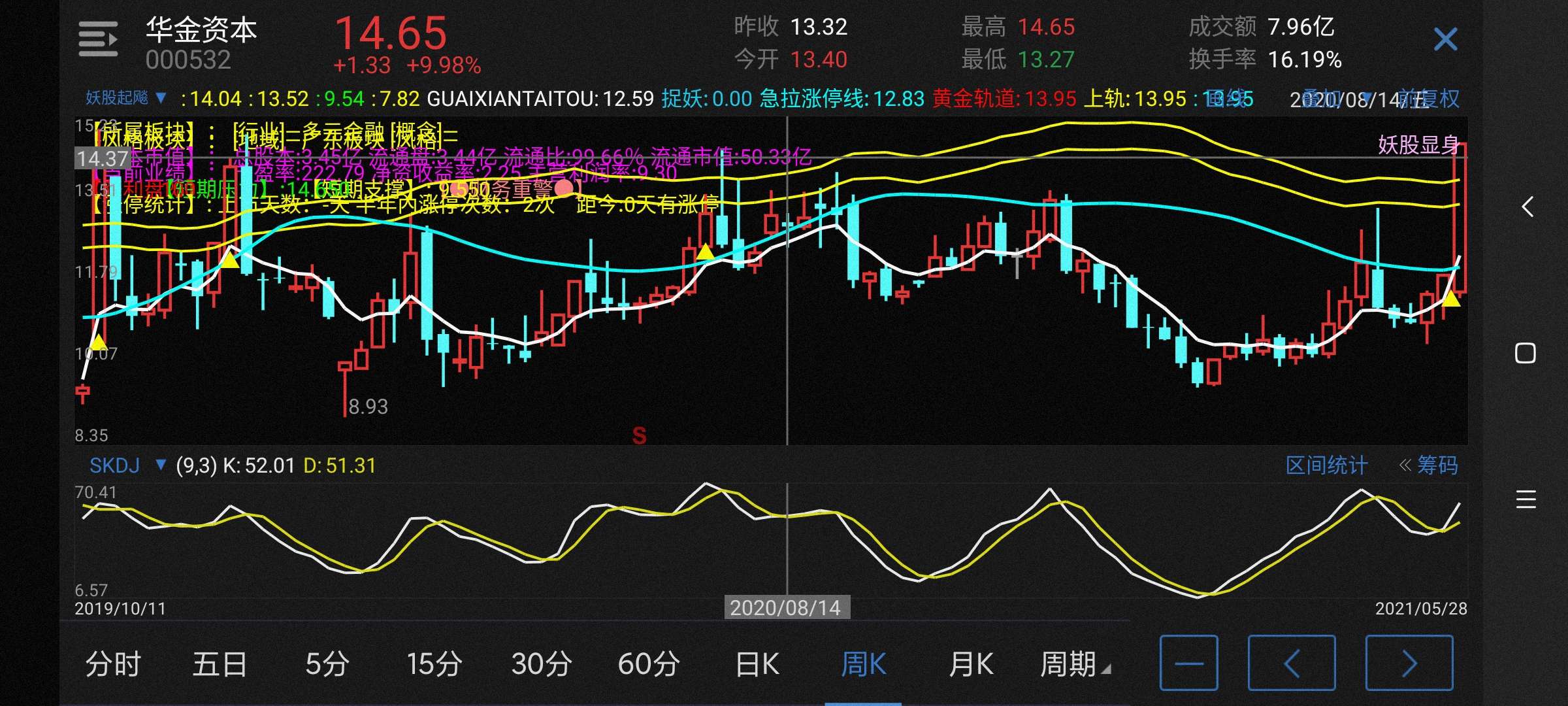Select the 60分 period tab

649,664
